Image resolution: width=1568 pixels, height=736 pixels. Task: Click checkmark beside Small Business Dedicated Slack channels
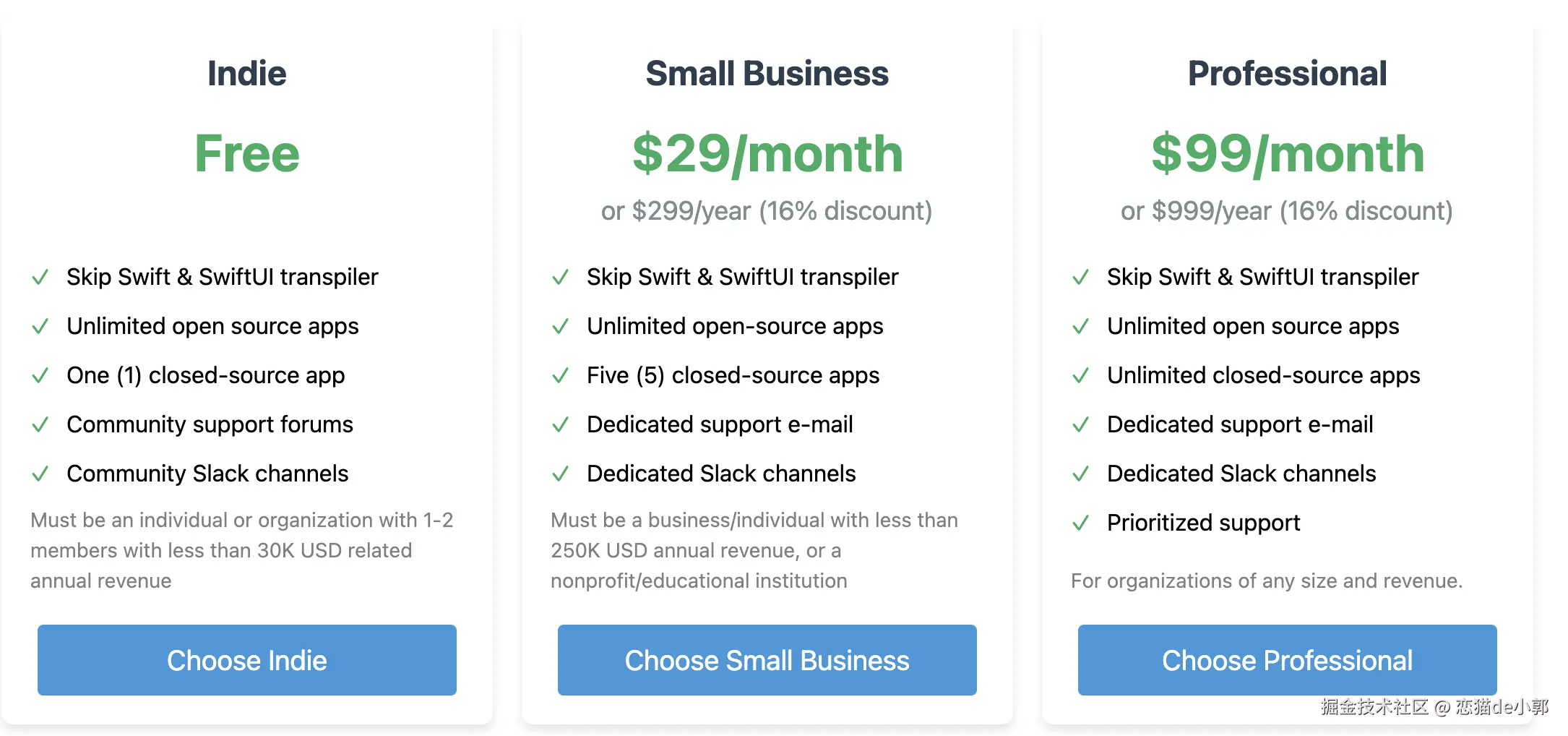[561, 474]
